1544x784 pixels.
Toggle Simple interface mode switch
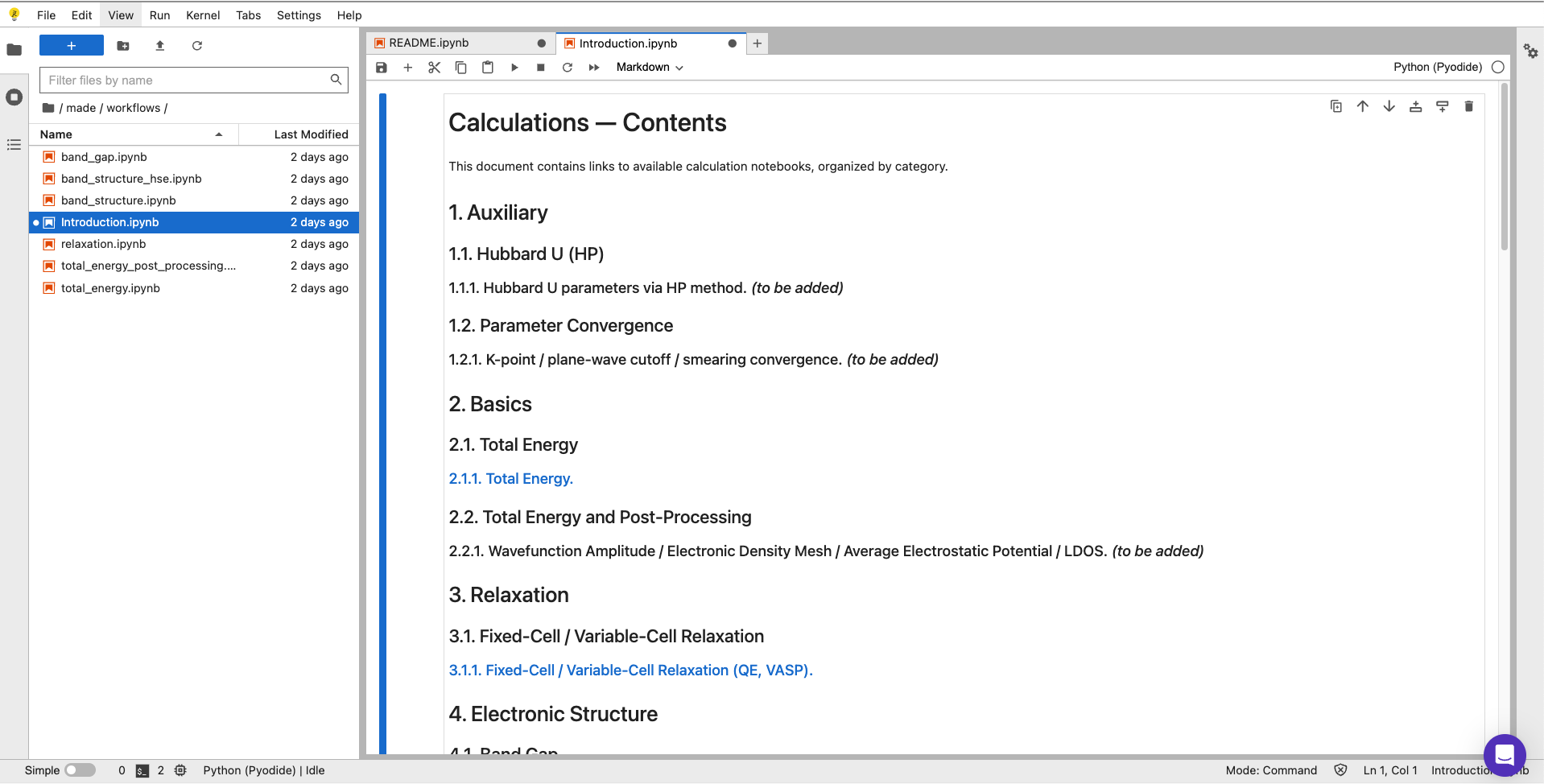point(80,770)
